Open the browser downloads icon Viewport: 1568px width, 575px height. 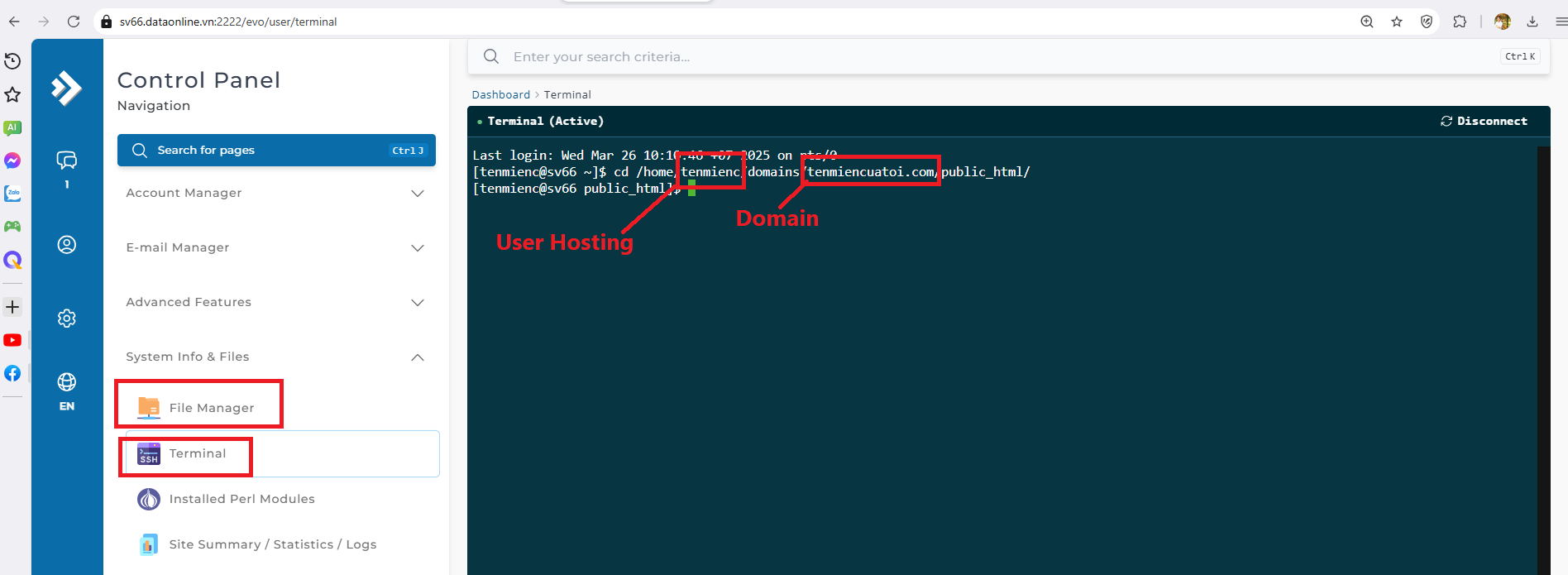(1532, 22)
